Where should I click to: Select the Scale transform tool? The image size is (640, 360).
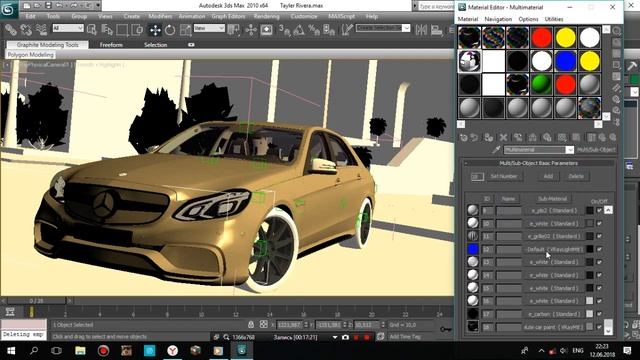(x=185, y=30)
